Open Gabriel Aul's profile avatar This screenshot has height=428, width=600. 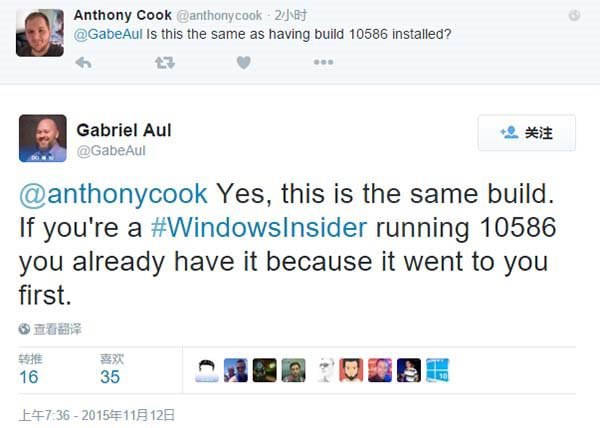point(43,138)
